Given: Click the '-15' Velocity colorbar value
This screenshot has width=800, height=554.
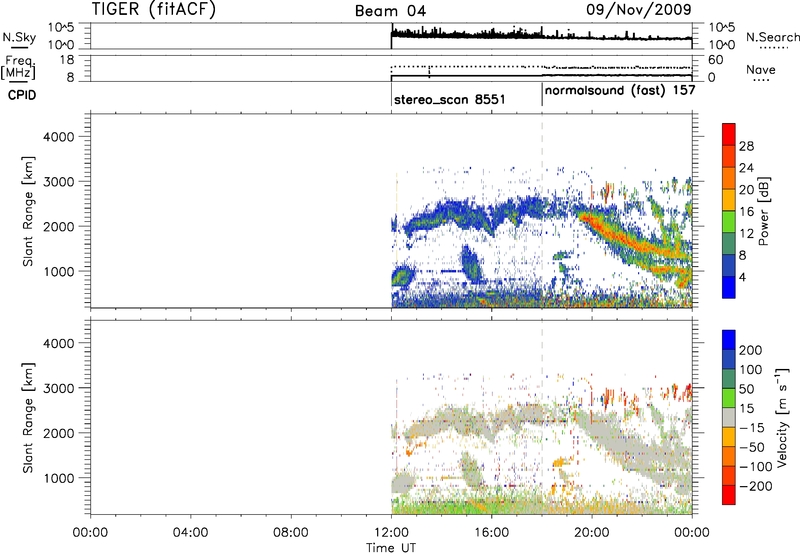Looking at the screenshot, I should point(752,428).
